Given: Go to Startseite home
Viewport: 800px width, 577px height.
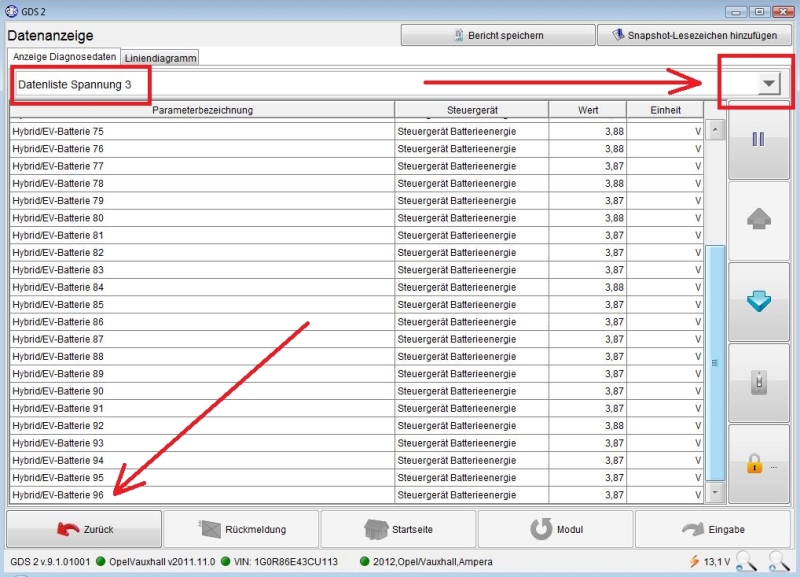Looking at the screenshot, I should pyautogui.click(x=398, y=529).
